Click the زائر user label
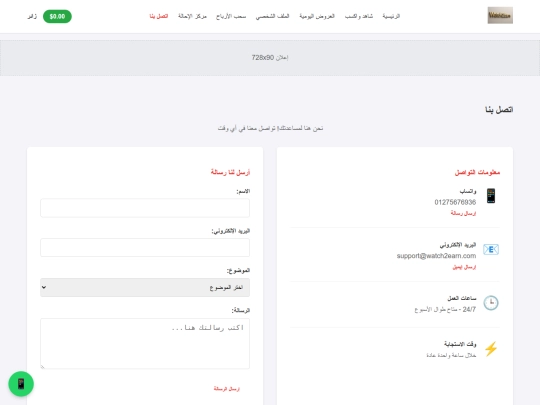The width and height of the screenshot is (540, 405). (32, 16)
